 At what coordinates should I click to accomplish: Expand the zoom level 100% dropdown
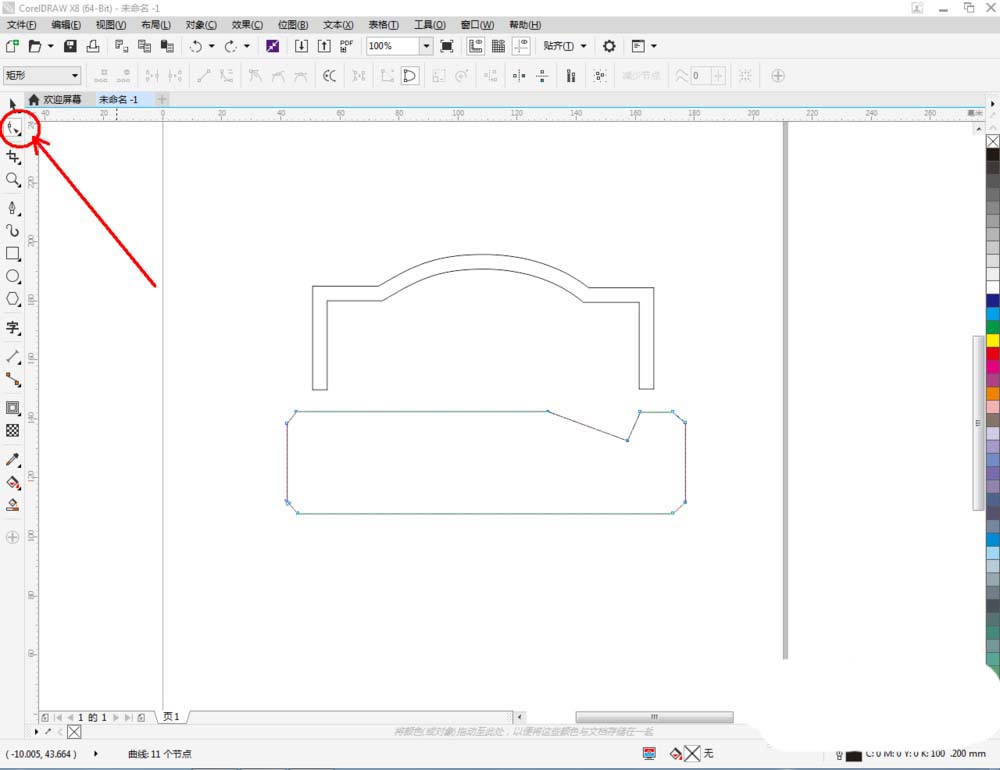coord(426,46)
